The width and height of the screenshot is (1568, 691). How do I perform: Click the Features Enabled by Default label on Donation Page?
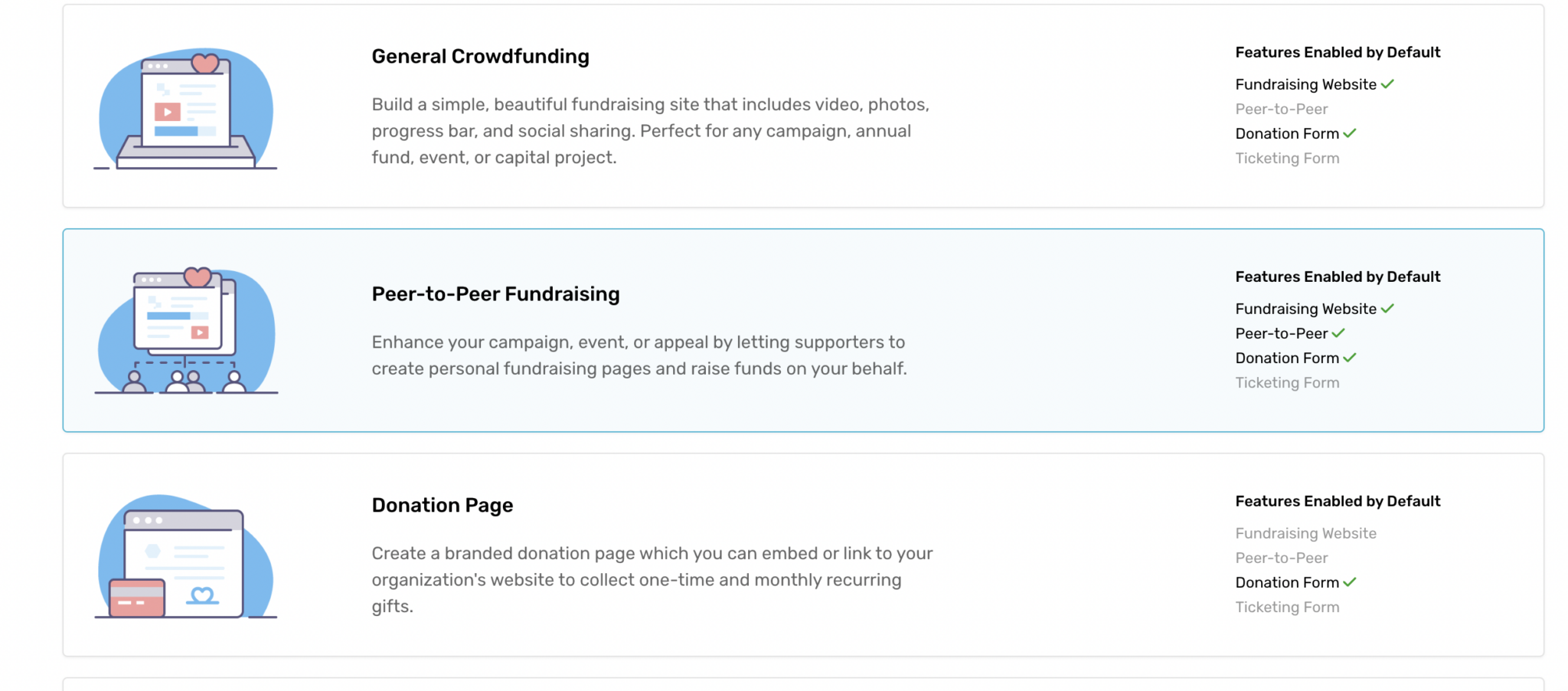[1337, 501]
